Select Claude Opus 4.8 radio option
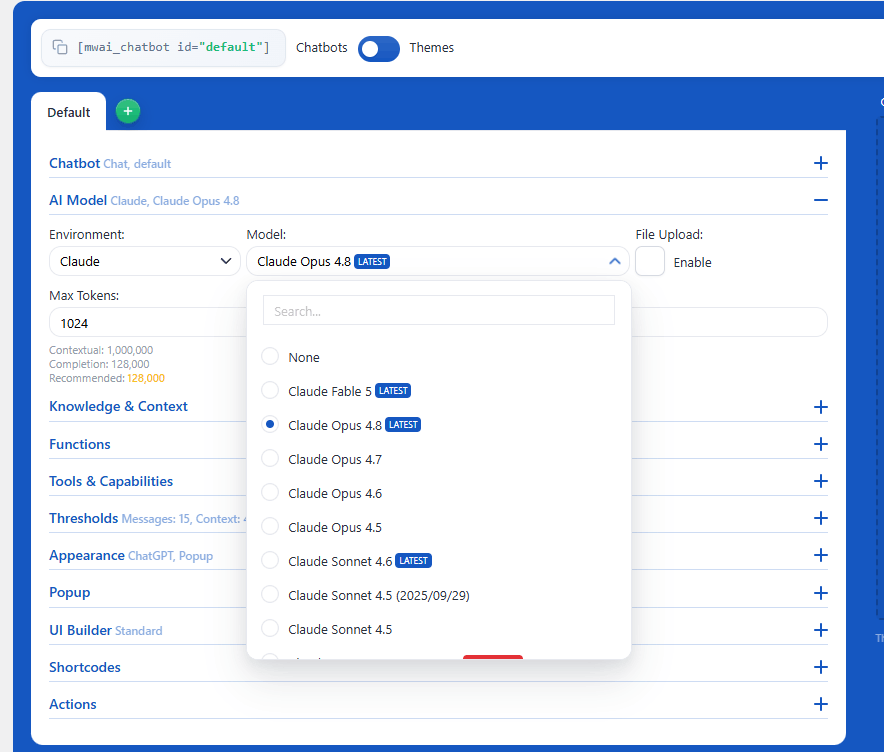Image resolution: width=884 pixels, height=752 pixels. click(x=270, y=424)
